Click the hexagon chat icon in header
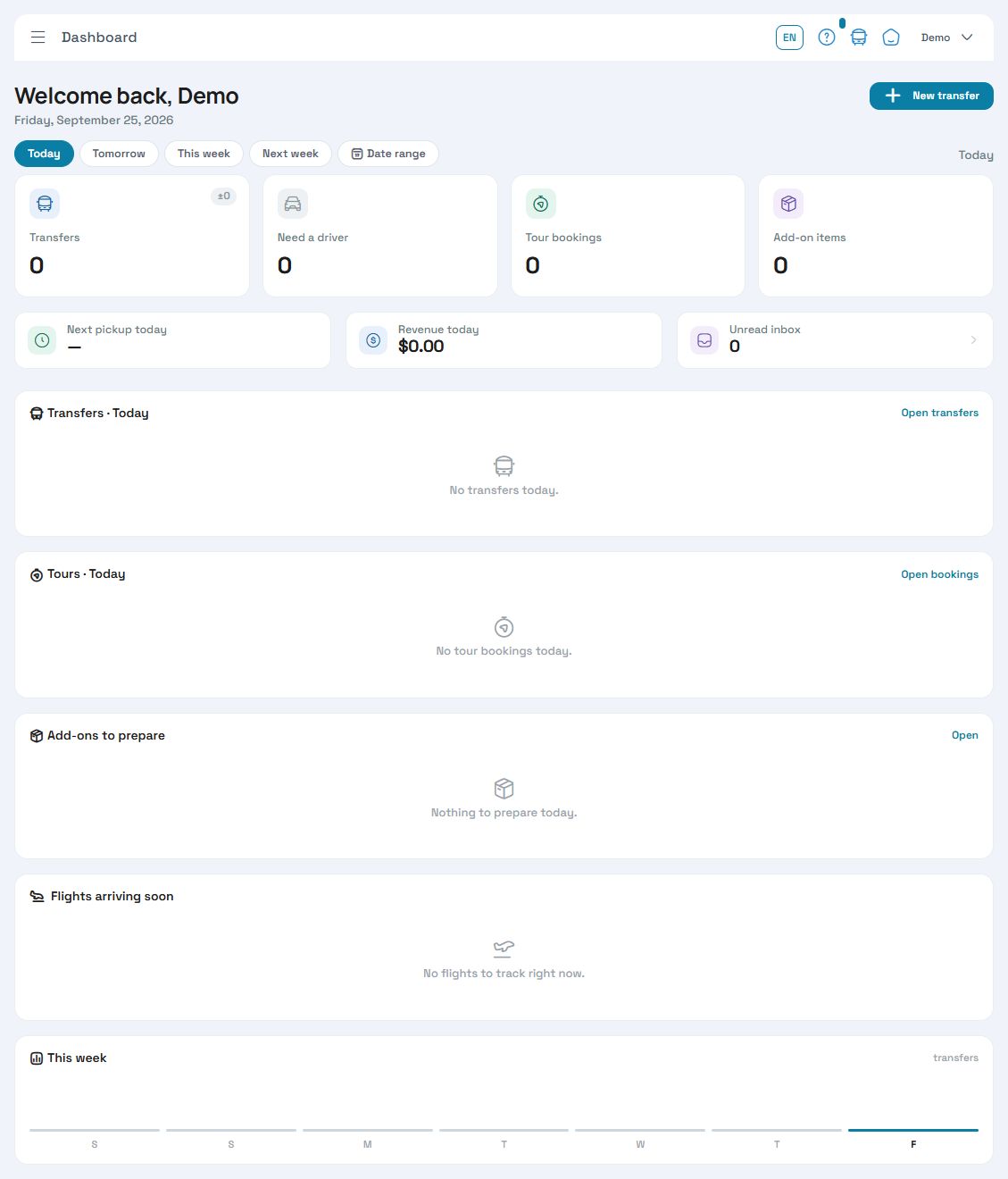 point(891,38)
